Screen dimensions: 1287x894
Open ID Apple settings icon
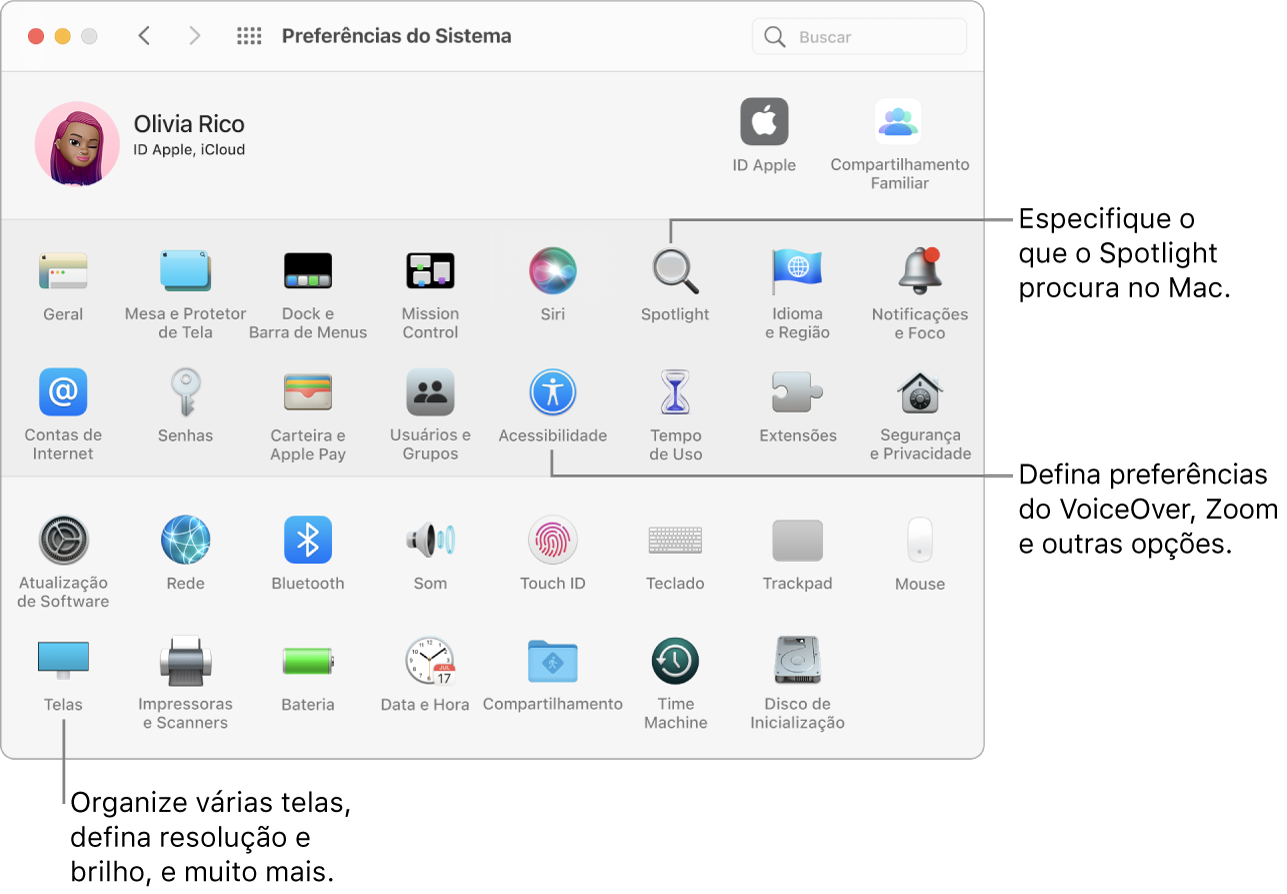click(x=764, y=122)
